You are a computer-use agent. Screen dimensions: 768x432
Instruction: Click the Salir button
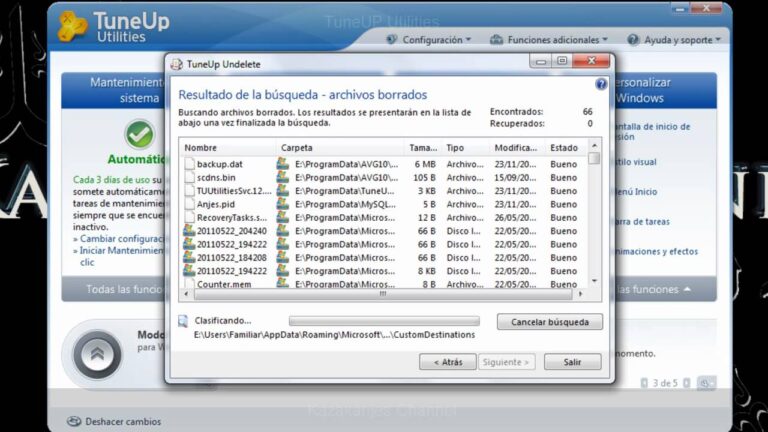(572, 362)
